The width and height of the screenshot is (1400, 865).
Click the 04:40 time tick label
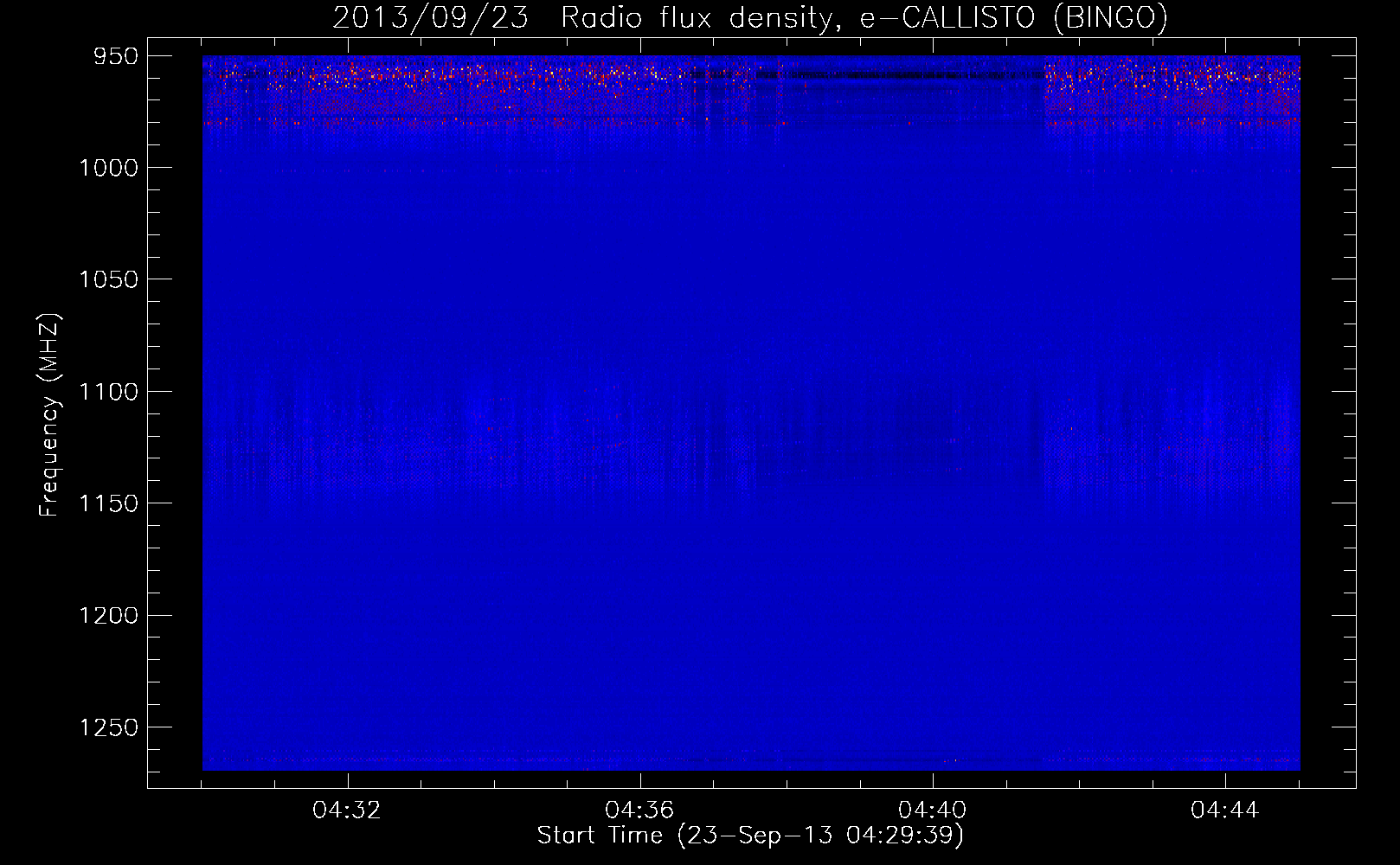(x=932, y=811)
